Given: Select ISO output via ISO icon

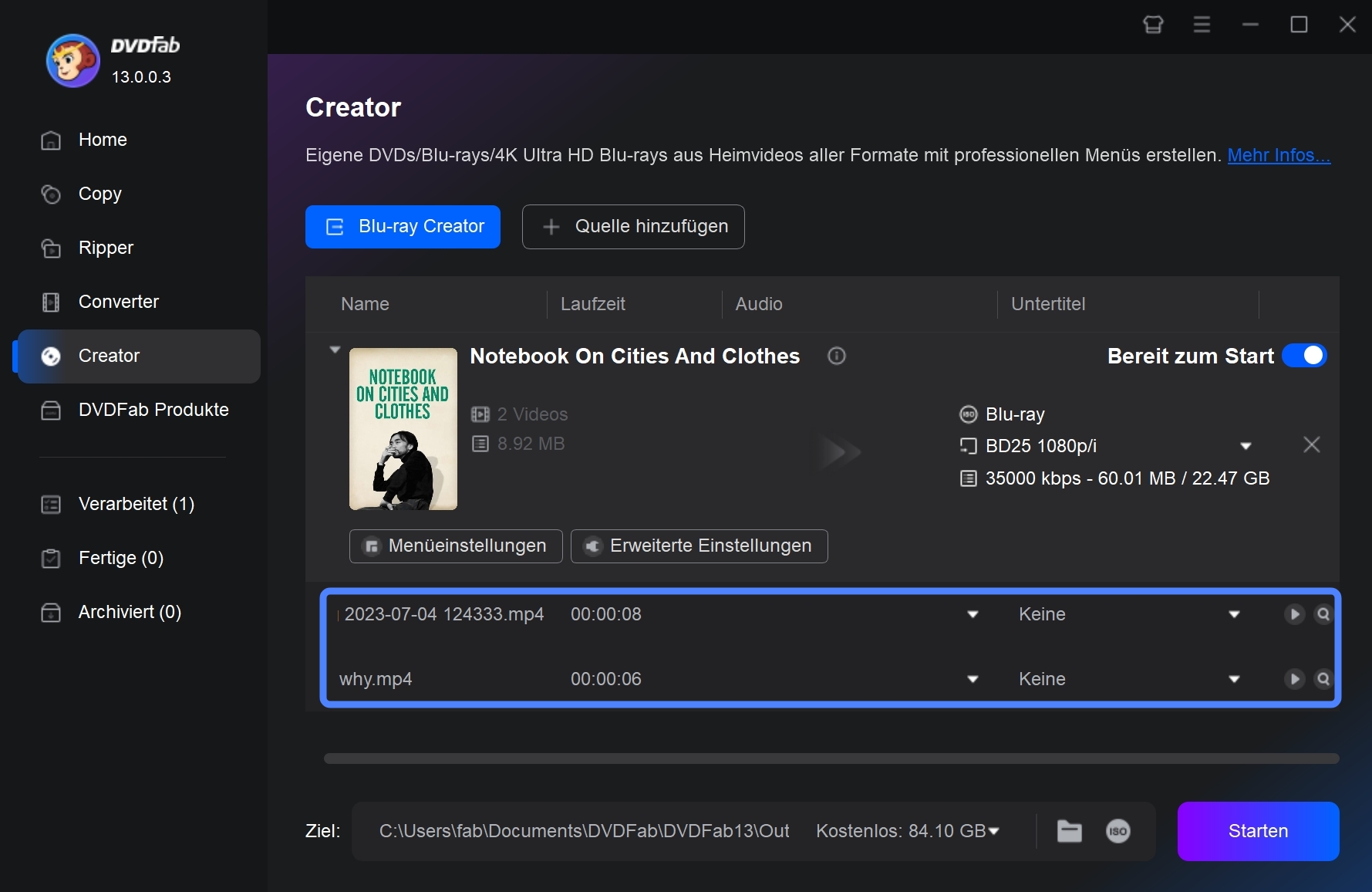Looking at the screenshot, I should click(1118, 831).
